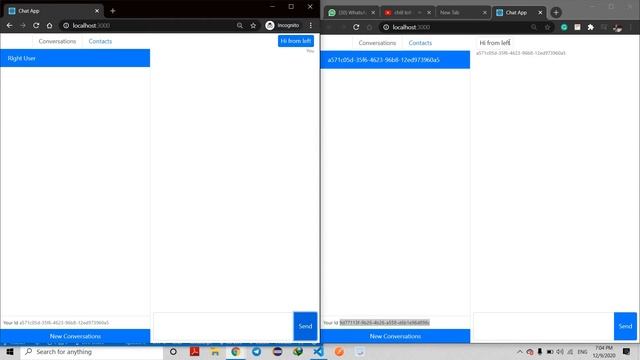Open File Explorer from the taskbar
The image size is (640, 360).
pos(215,352)
